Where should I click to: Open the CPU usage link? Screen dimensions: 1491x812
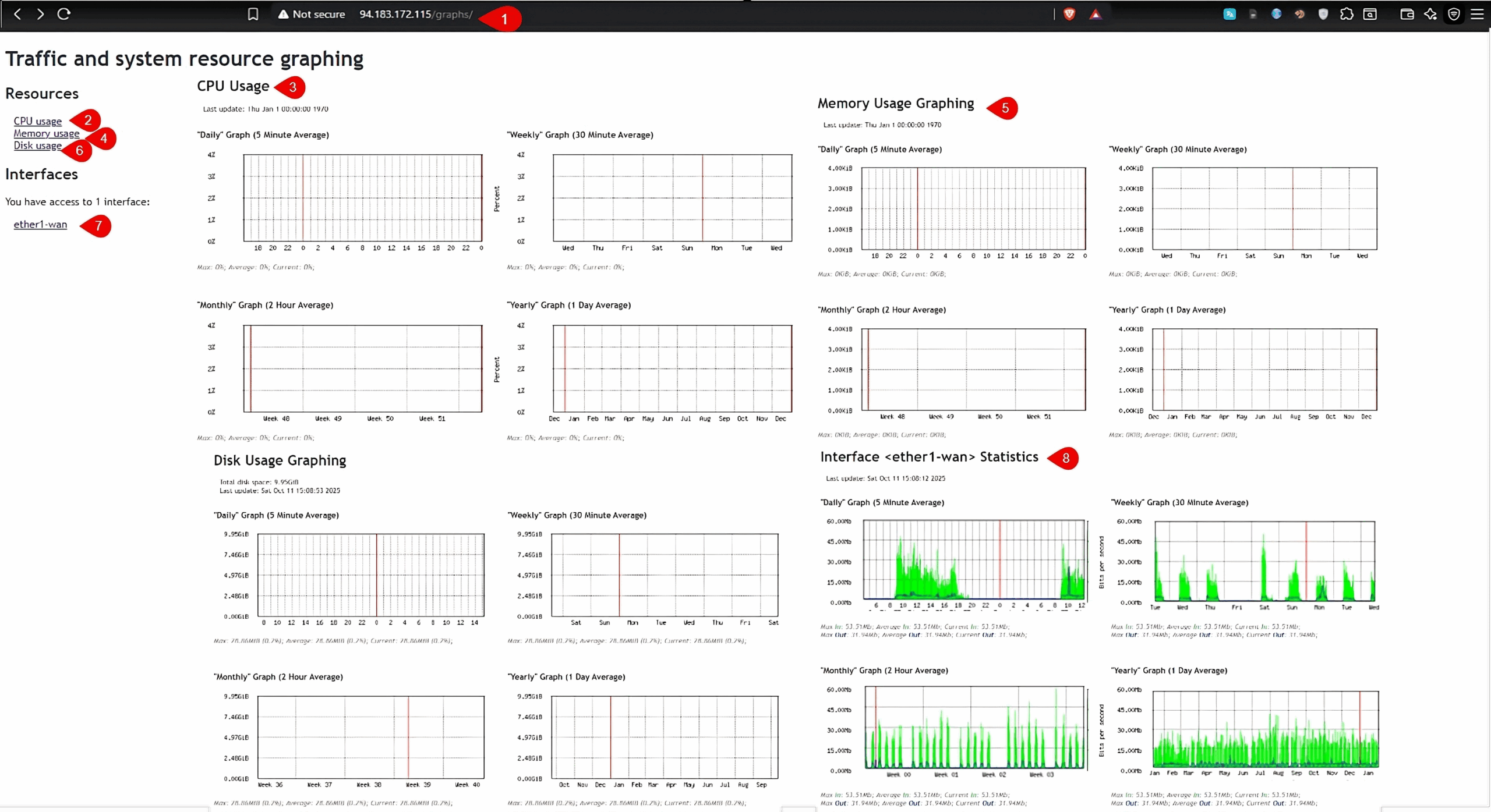38,121
